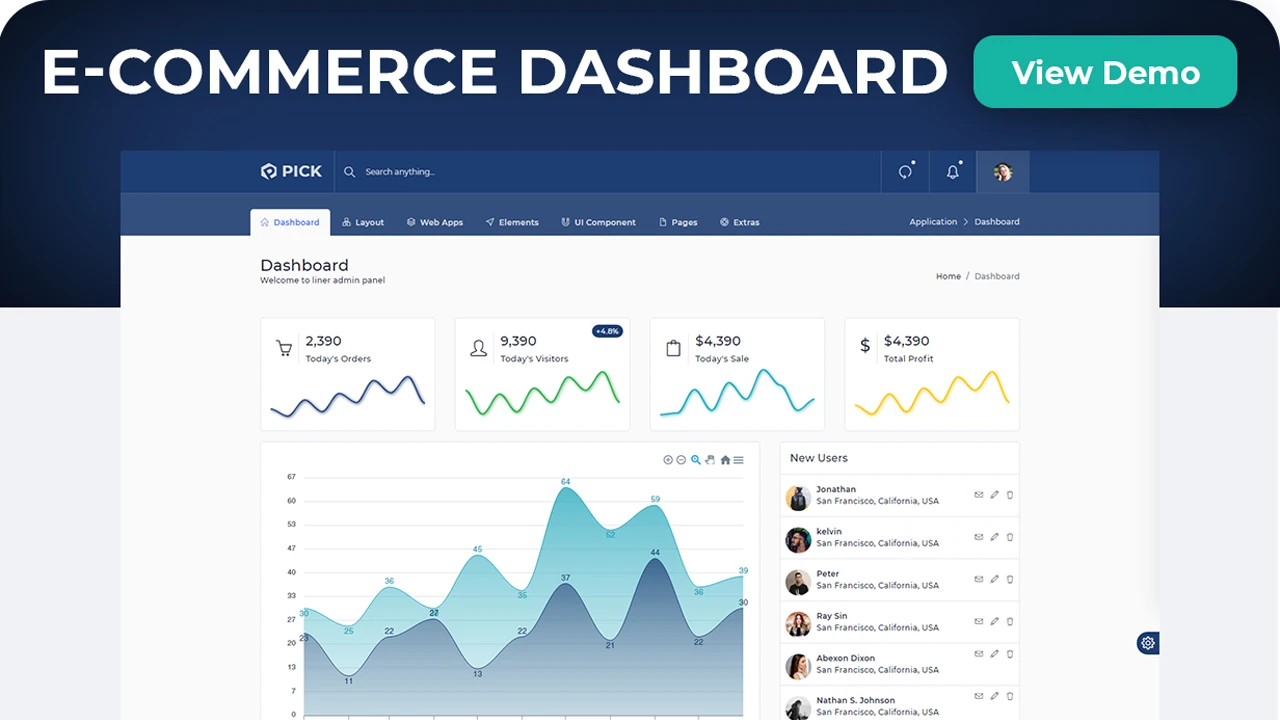Open the settings gear side toggle
Image resolution: width=1280 pixels, height=720 pixels.
point(1148,643)
